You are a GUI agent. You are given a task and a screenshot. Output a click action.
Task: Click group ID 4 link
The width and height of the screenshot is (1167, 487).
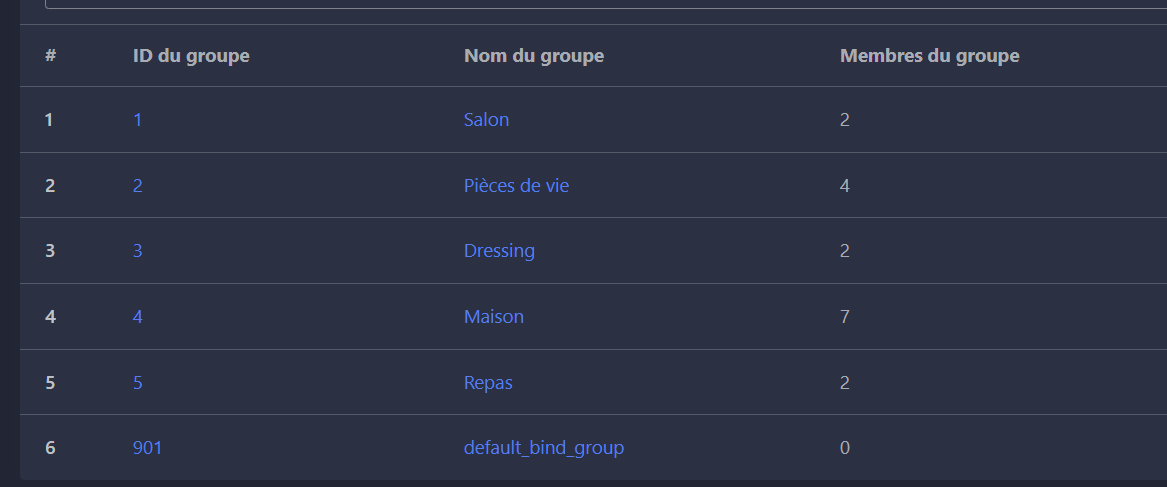(138, 317)
